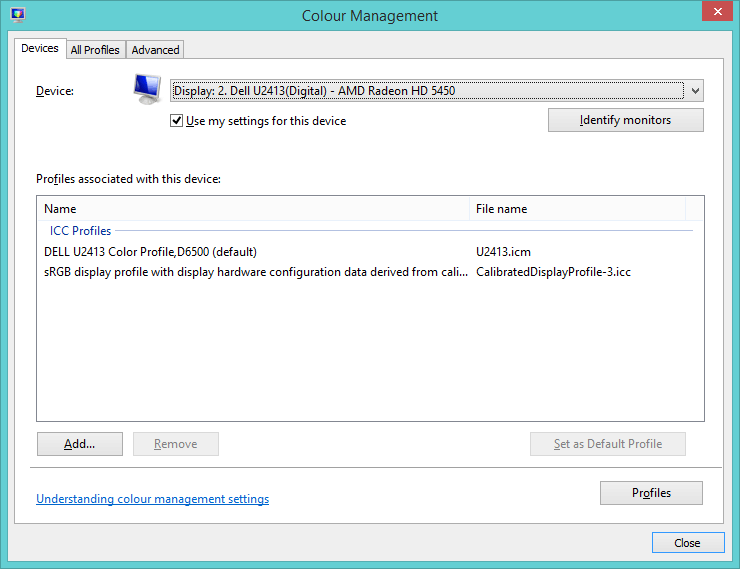This screenshot has height=569, width=740.
Task: Click the Colour Management title bar icon
Action: coord(18,15)
